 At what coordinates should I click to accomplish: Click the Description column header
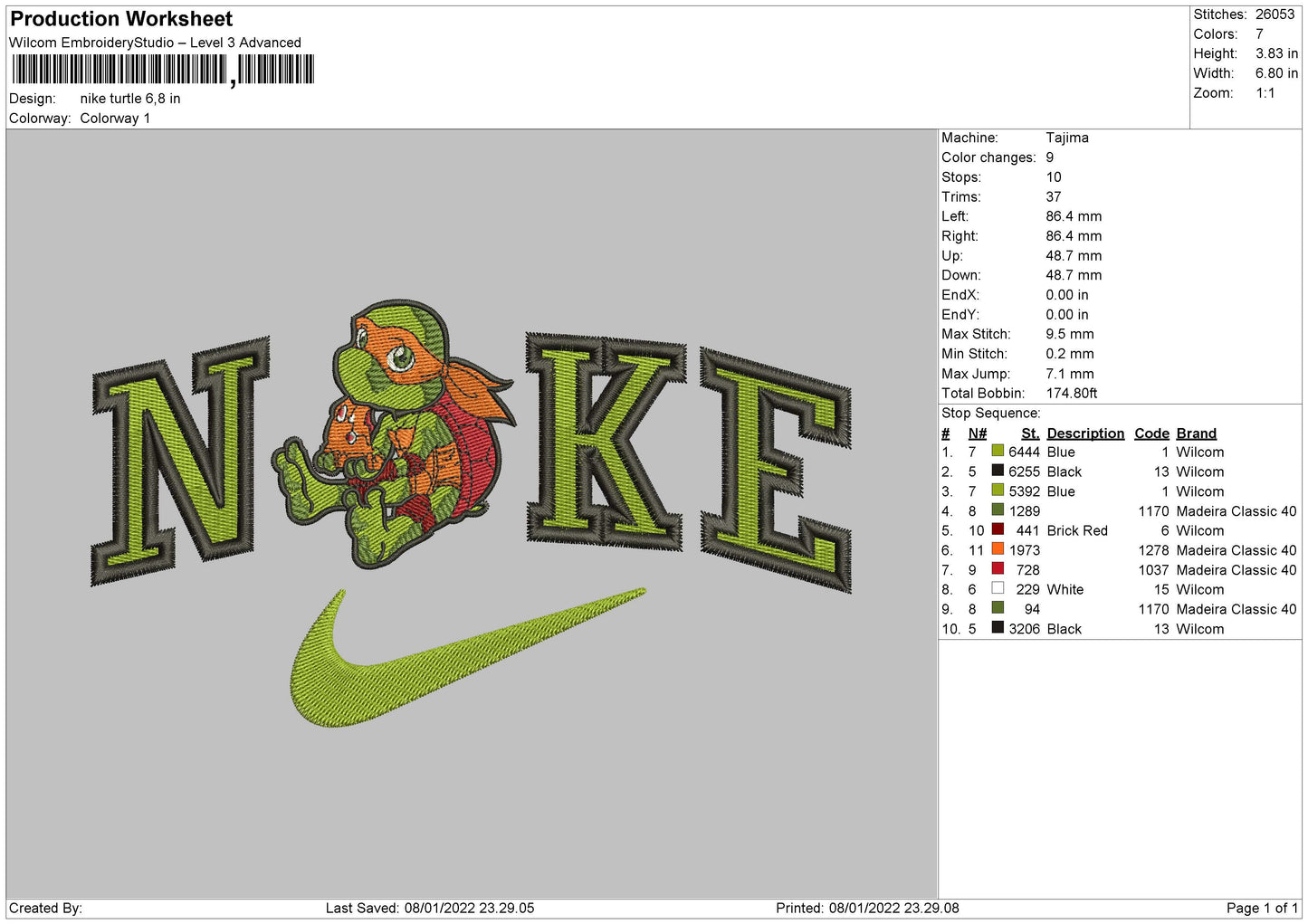point(1085,433)
